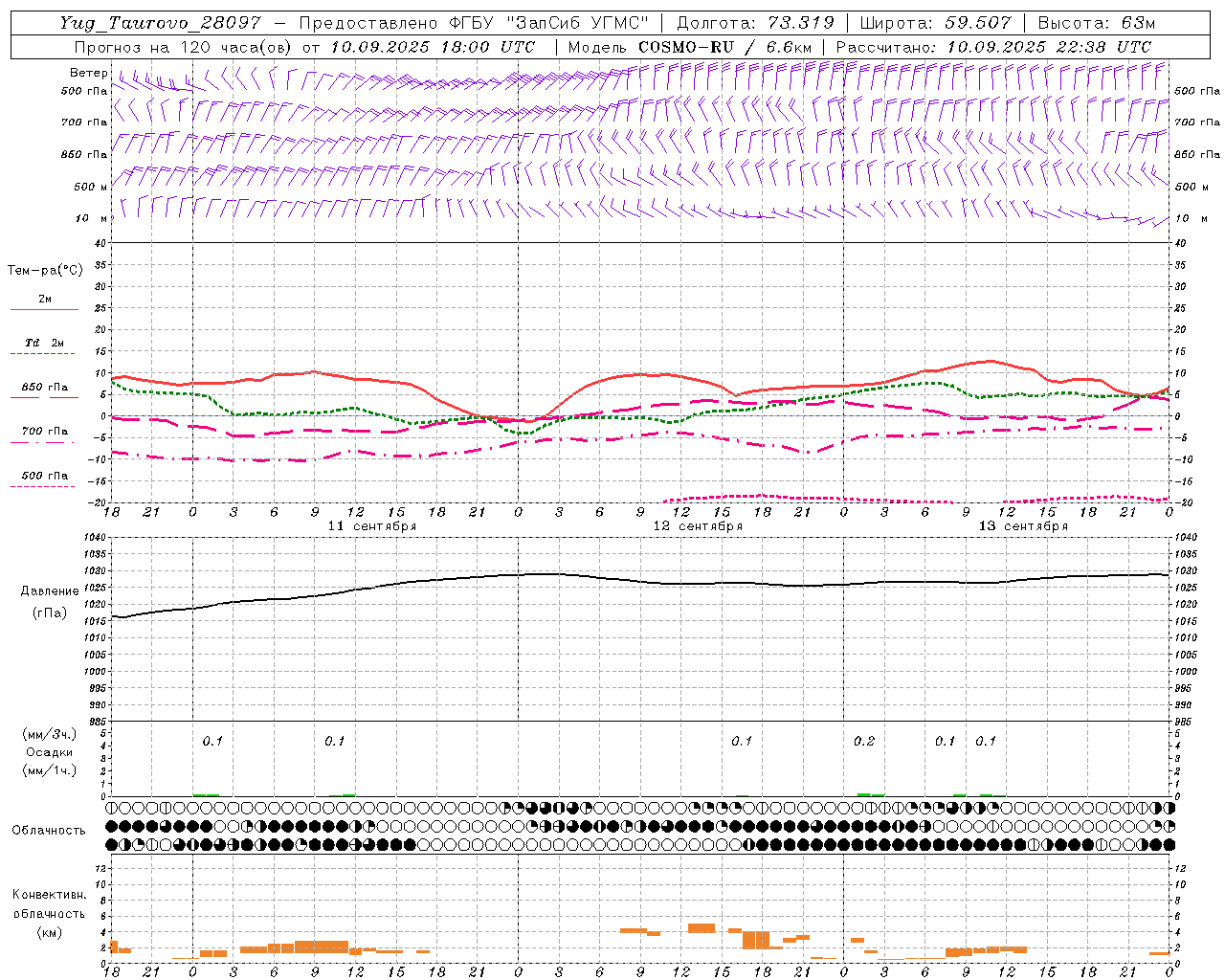
Task: Click the station title Yug_Taurovo_28097
Action: (x=160, y=23)
